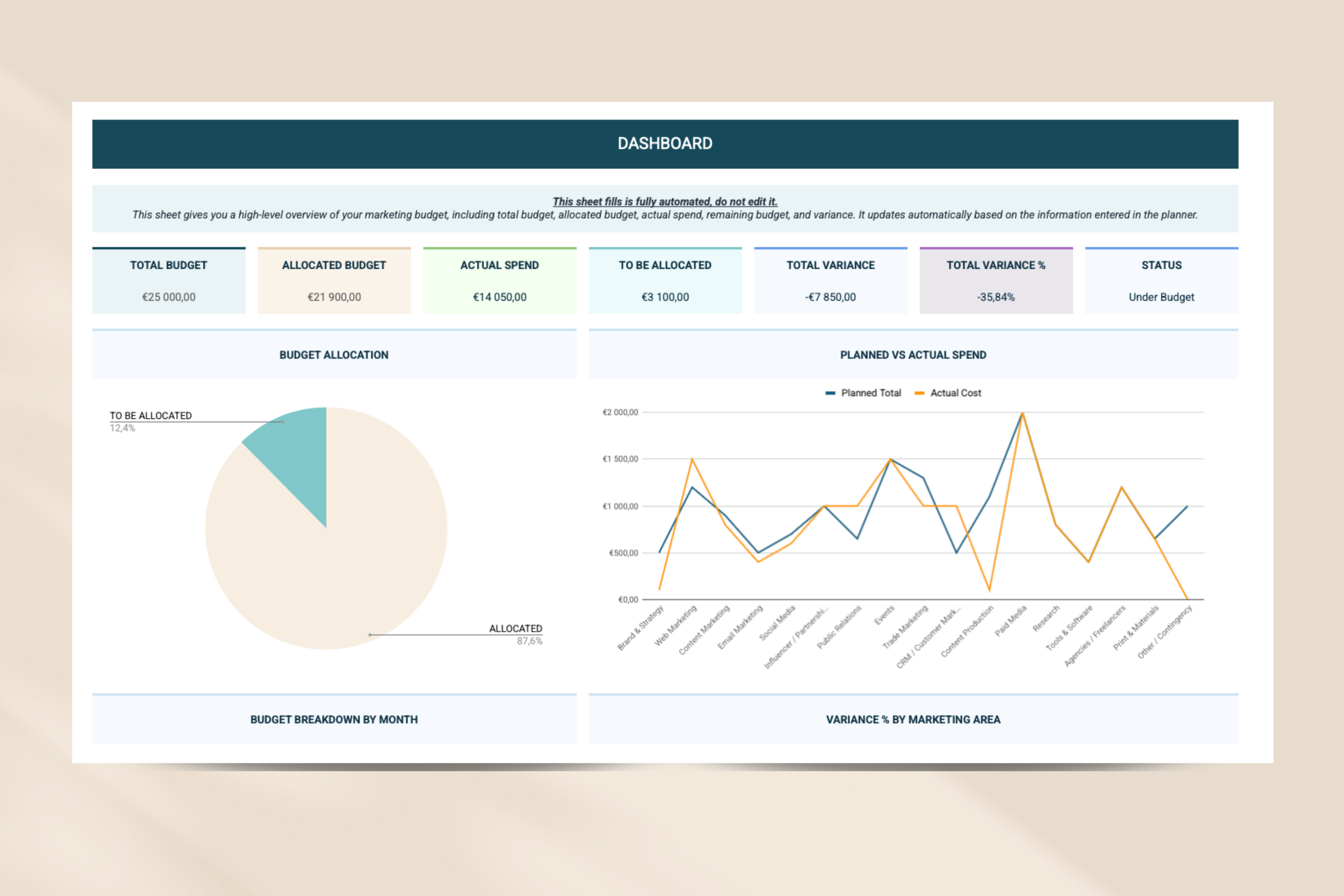The width and height of the screenshot is (1344, 896).
Task: Select the STATUS card heading
Action: 1162,265
